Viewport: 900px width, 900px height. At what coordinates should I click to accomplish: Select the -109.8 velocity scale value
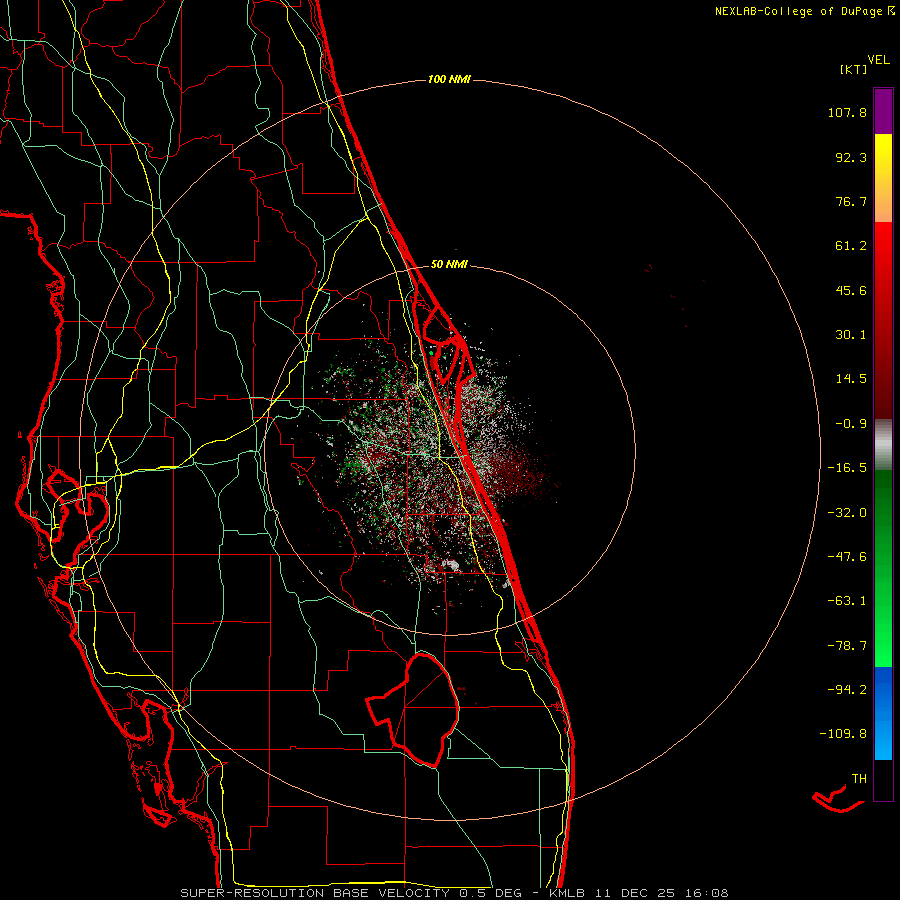point(843,734)
